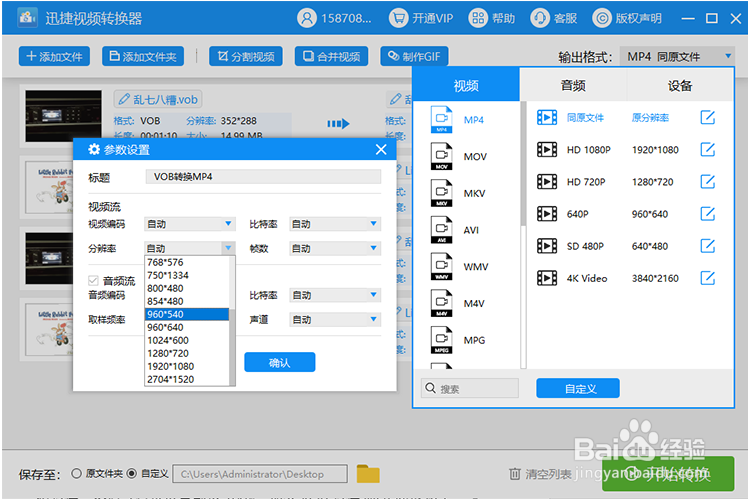The height and width of the screenshot is (499, 748).
Task: Select the 1280*720 resolution value of HD 720P
Action: [652, 182]
